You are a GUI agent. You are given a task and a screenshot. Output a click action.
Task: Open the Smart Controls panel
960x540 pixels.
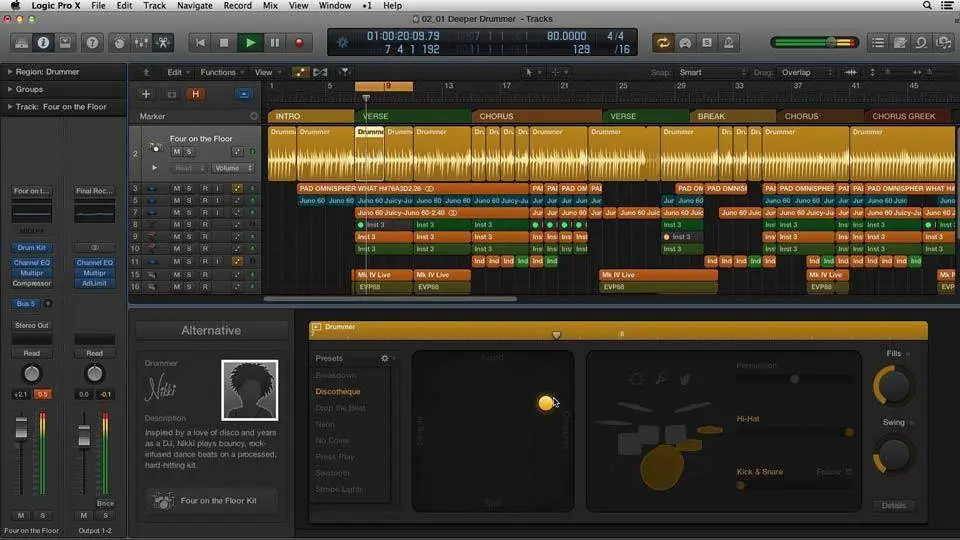pos(119,42)
